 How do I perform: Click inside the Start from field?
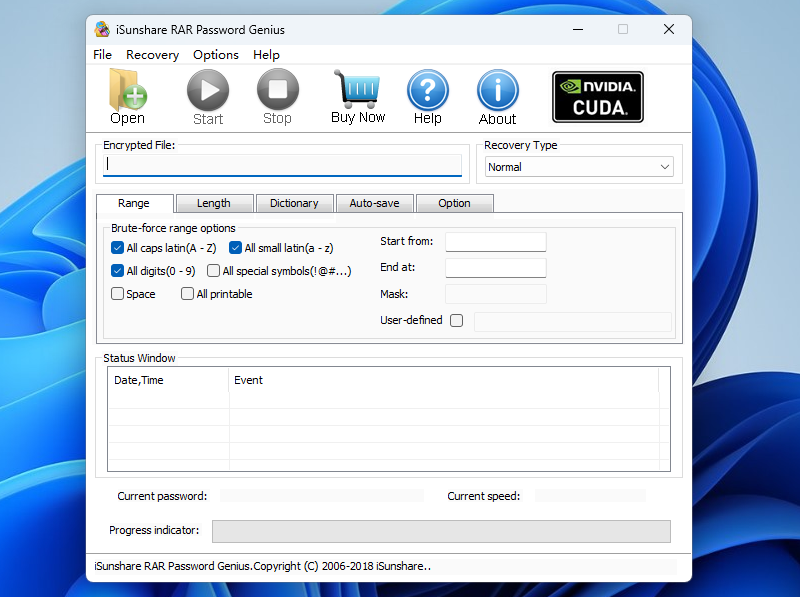tap(496, 241)
